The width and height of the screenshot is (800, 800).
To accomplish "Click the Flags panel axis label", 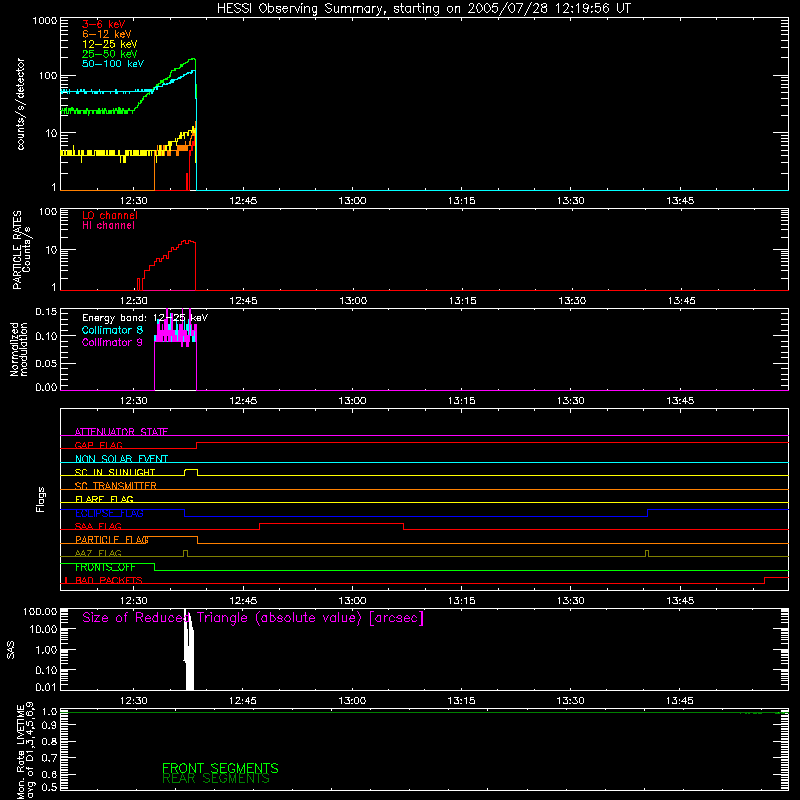I will 41,499.
